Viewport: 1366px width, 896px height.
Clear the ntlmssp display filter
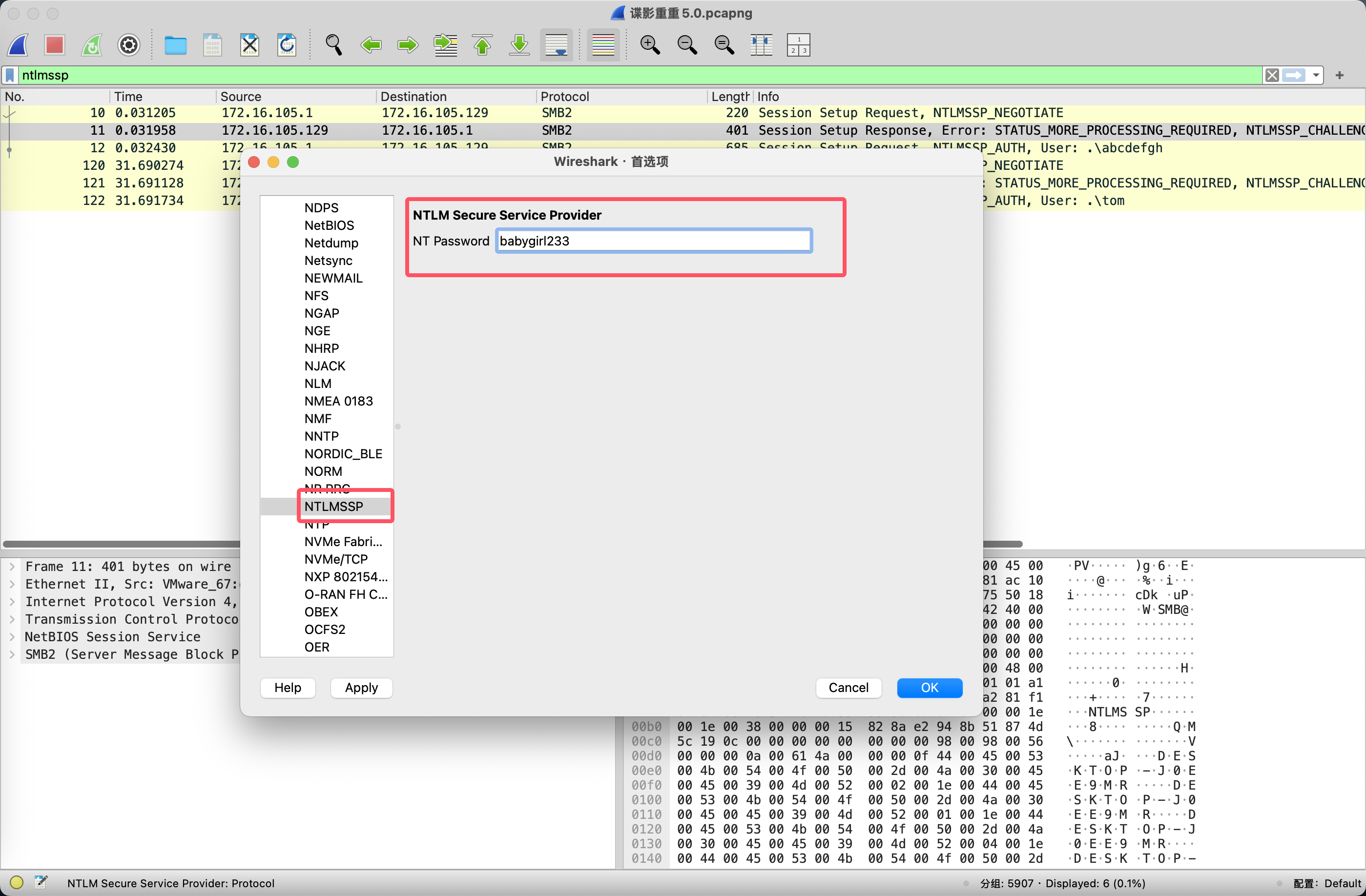(x=1272, y=75)
